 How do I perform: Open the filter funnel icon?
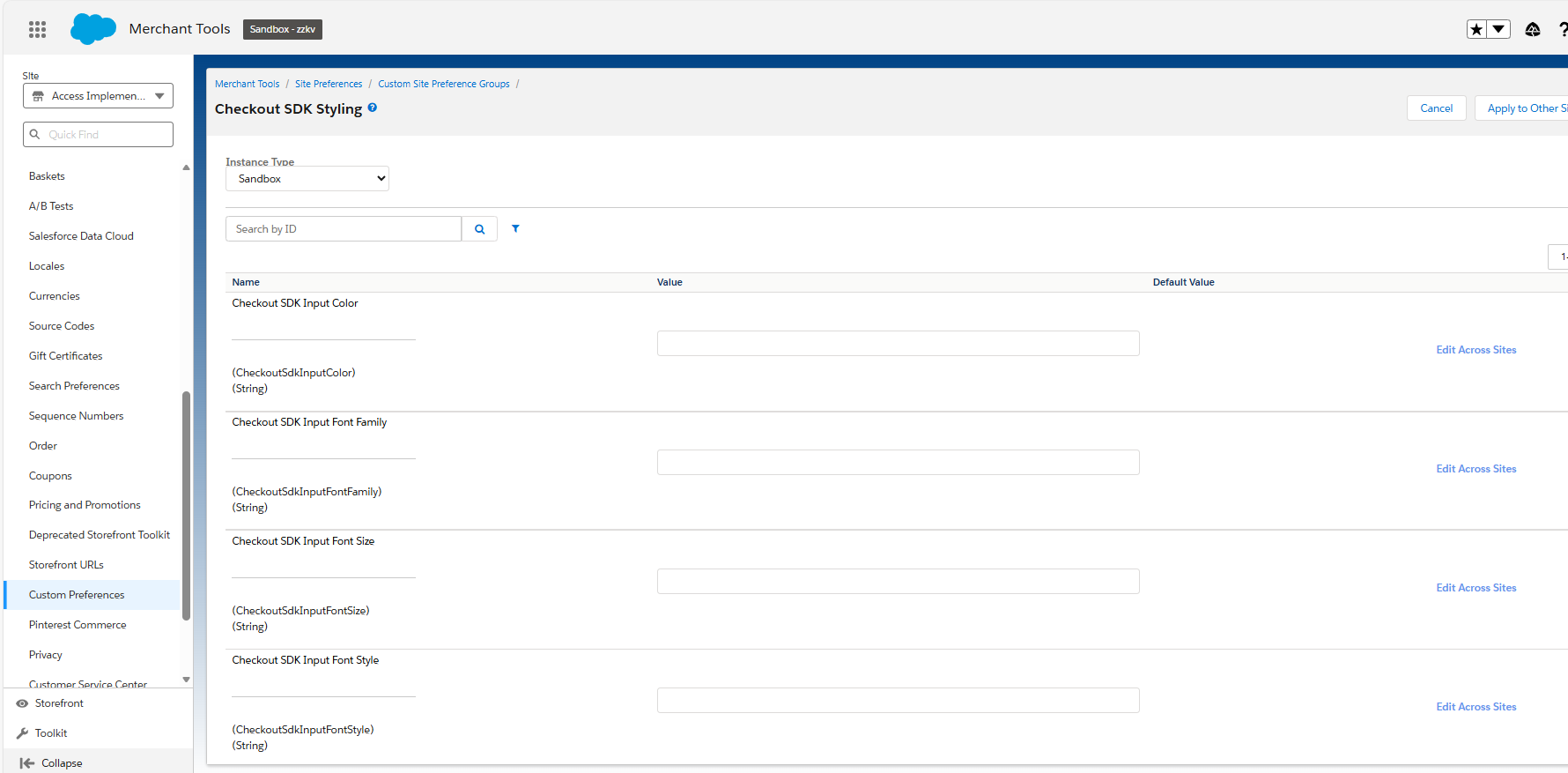click(515, 228)
